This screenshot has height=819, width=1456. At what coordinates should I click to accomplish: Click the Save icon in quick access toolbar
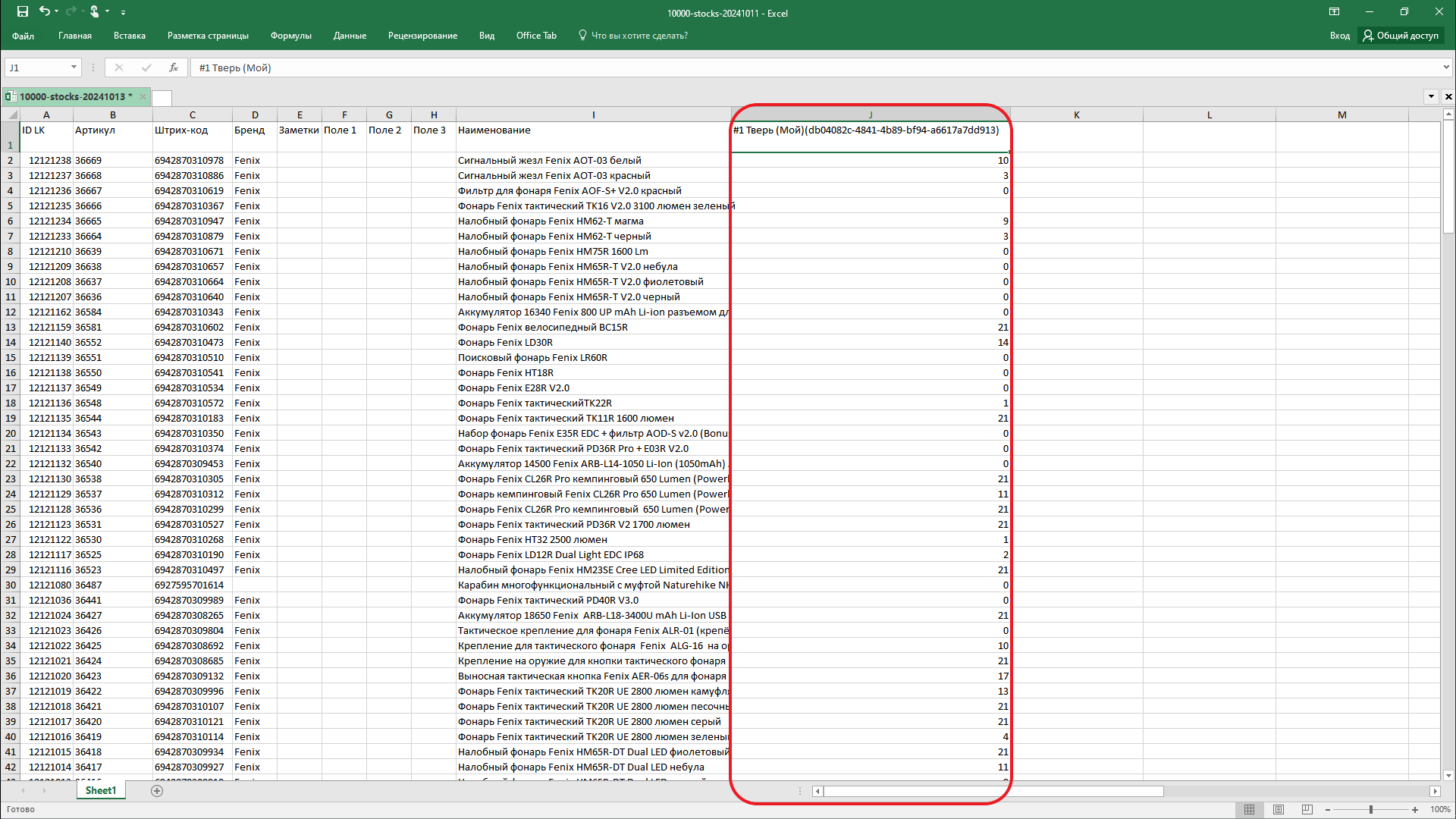23,11
